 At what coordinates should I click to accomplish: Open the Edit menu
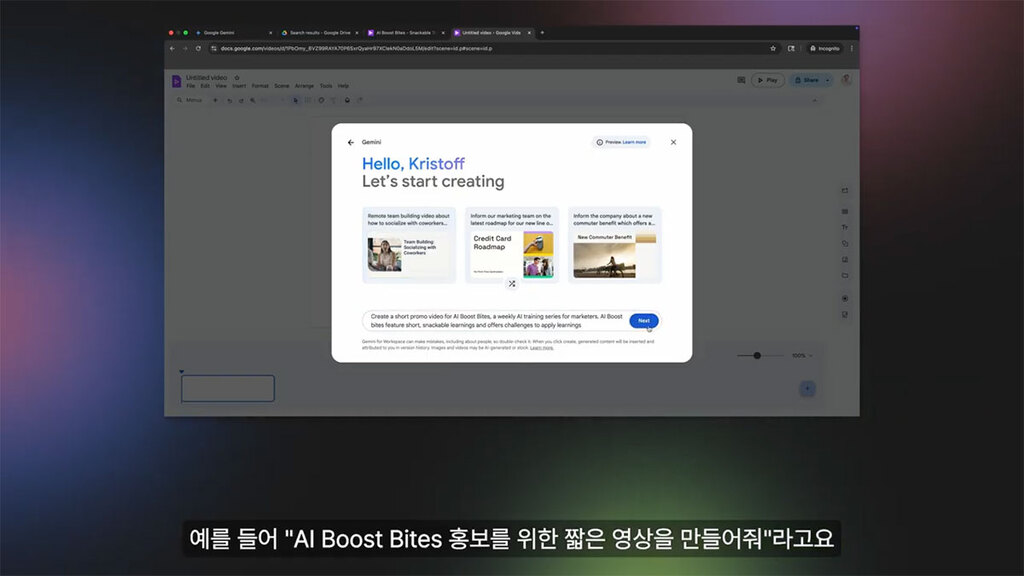[205, 86]
